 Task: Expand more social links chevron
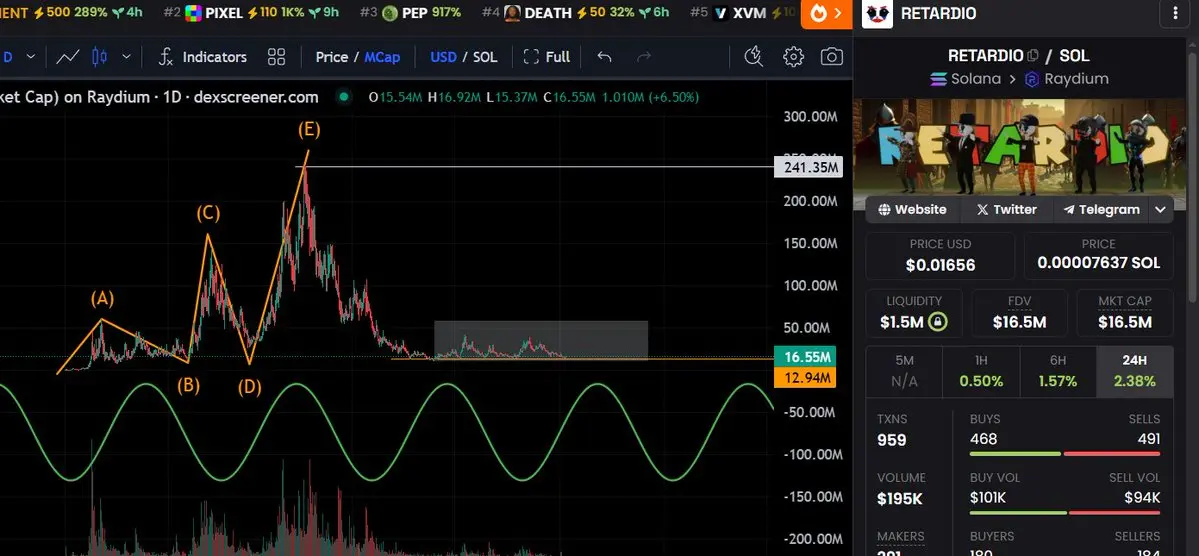click(x=1161, y=210)
